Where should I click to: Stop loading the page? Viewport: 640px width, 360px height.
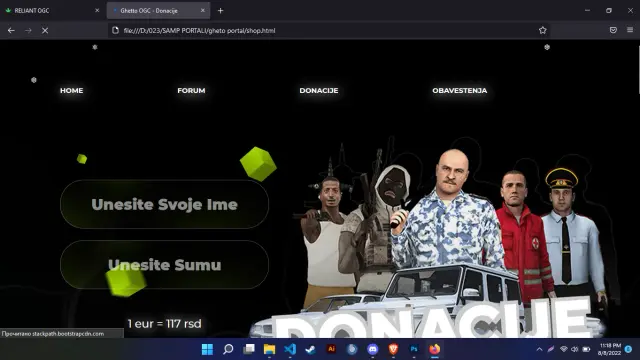45,30
